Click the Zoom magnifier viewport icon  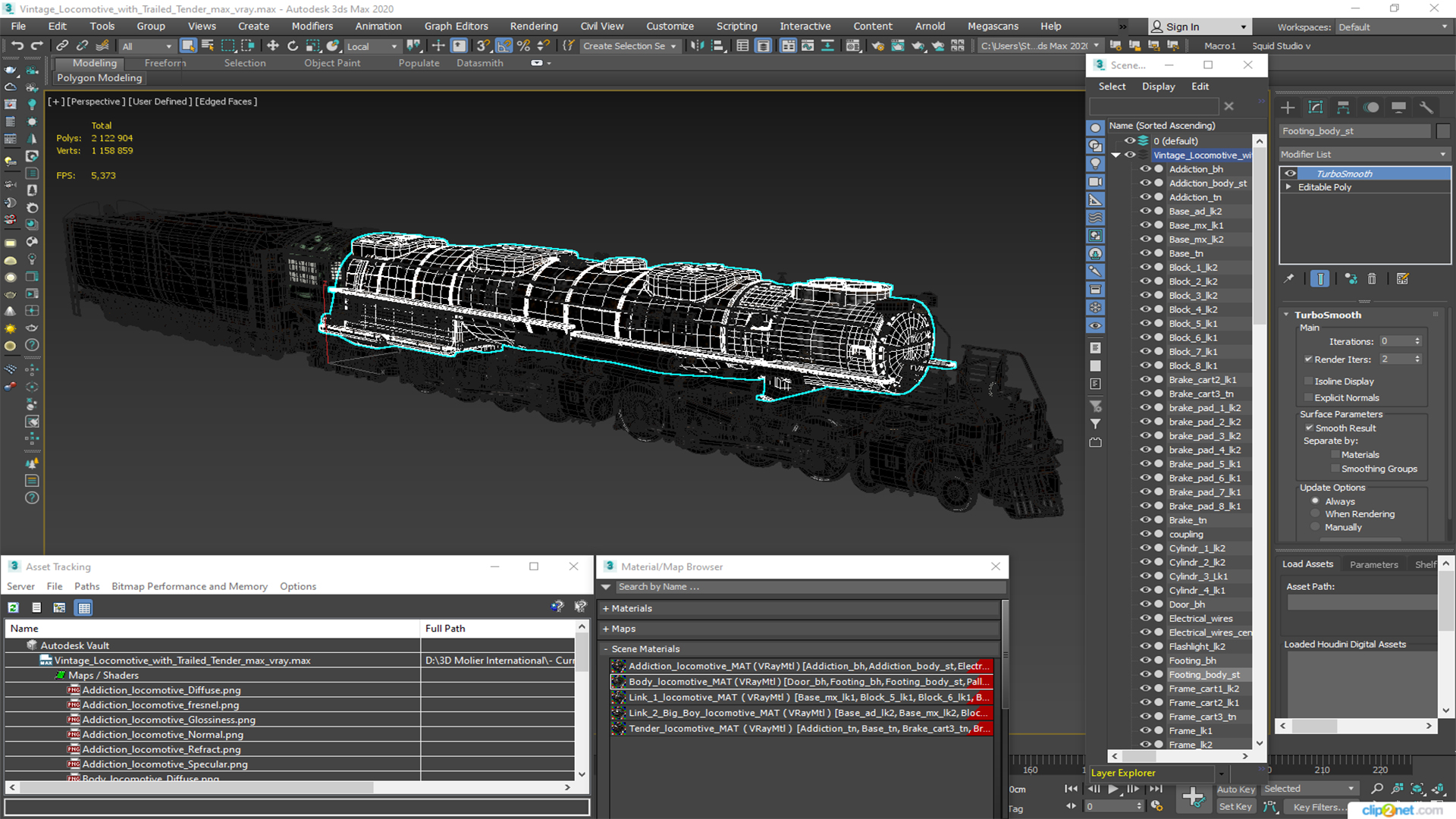coord(1377,789)
